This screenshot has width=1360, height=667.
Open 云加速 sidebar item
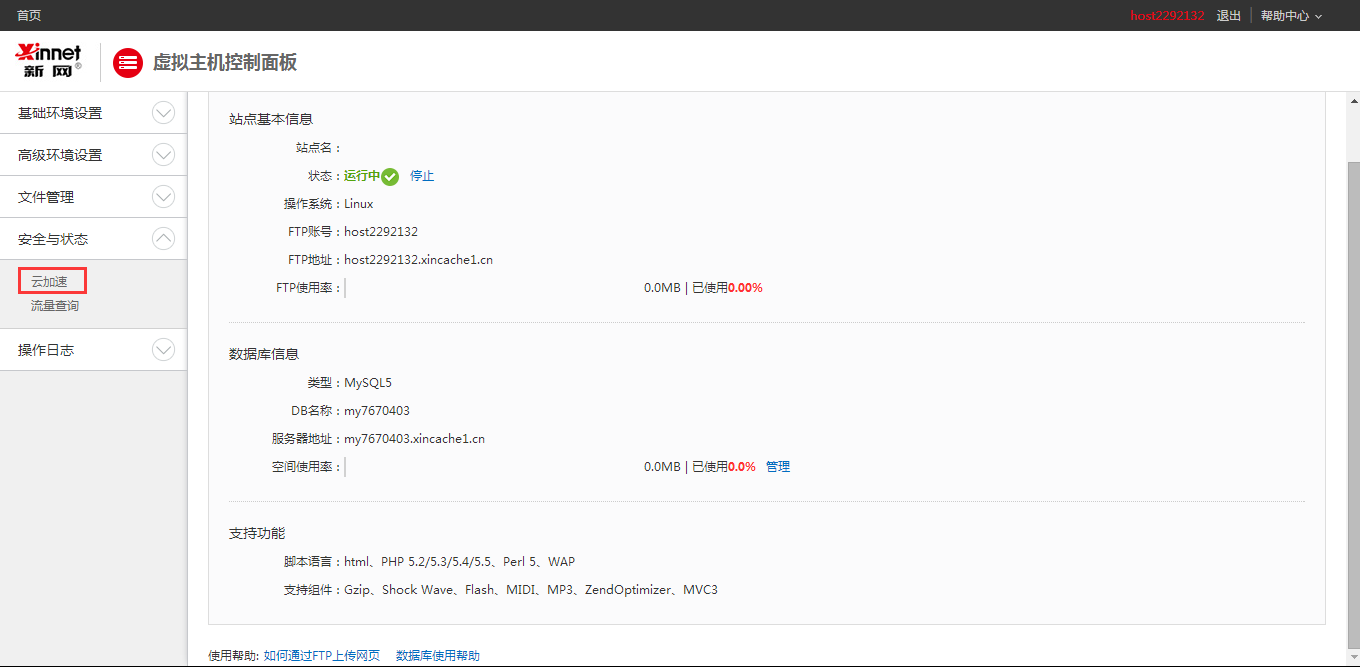(x=50, y=282)
